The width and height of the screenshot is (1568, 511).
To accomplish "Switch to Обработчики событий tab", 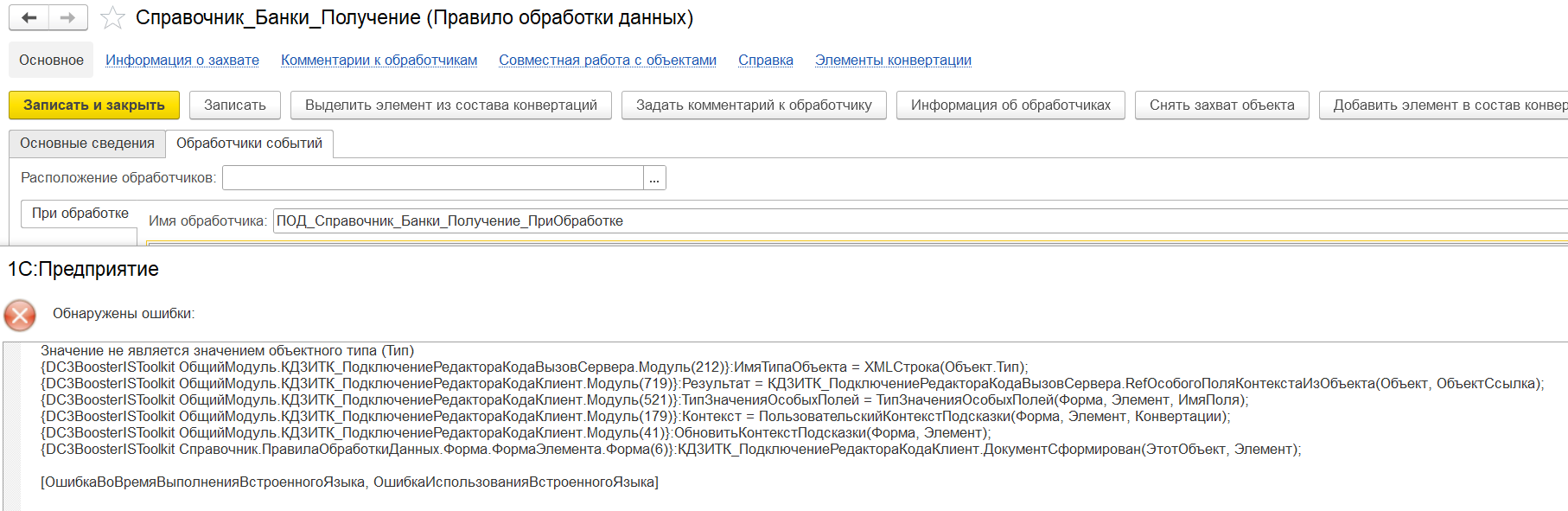I will (249, 144).
